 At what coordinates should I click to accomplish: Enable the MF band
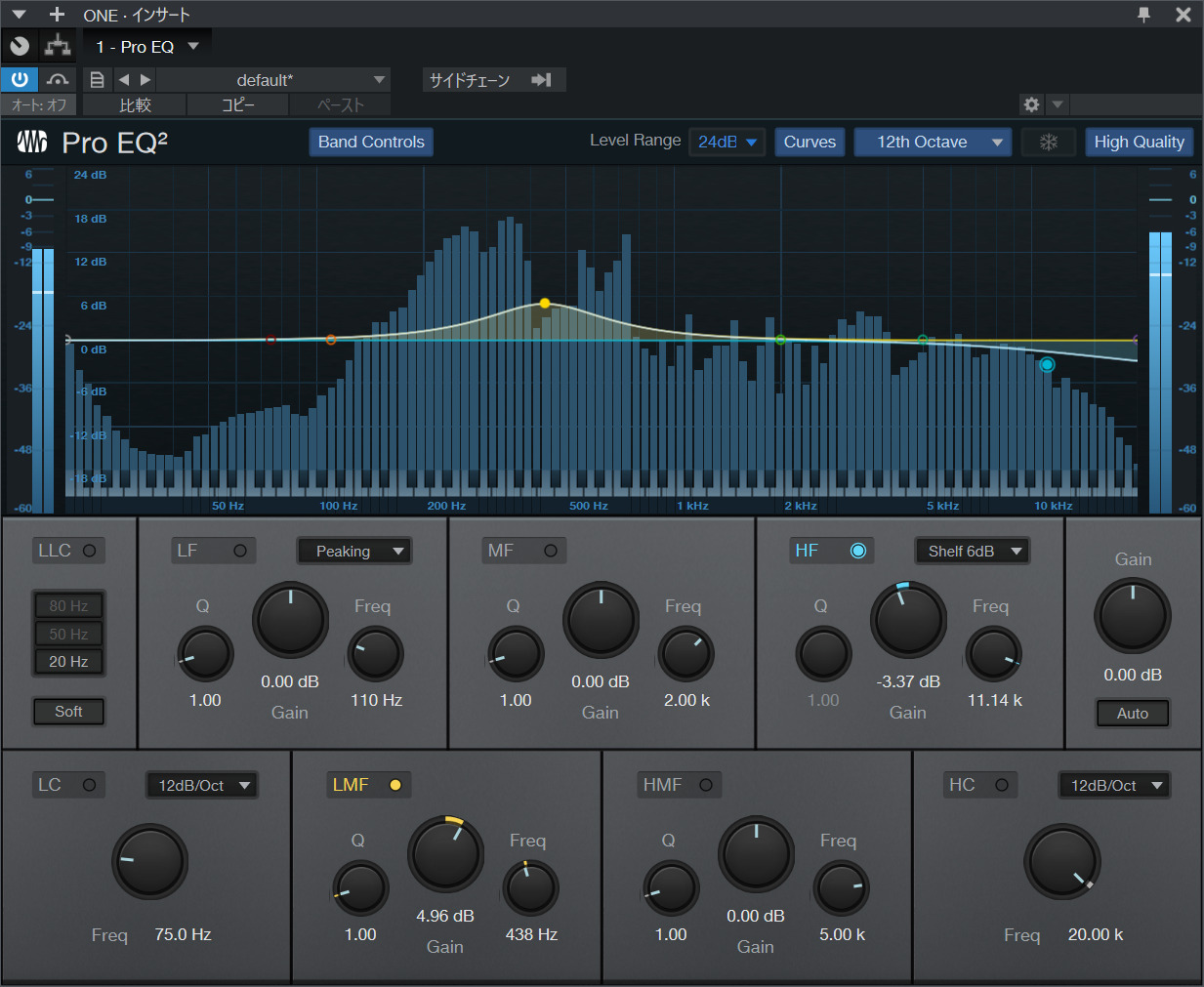pyautogui.click(x=551, y=551)
